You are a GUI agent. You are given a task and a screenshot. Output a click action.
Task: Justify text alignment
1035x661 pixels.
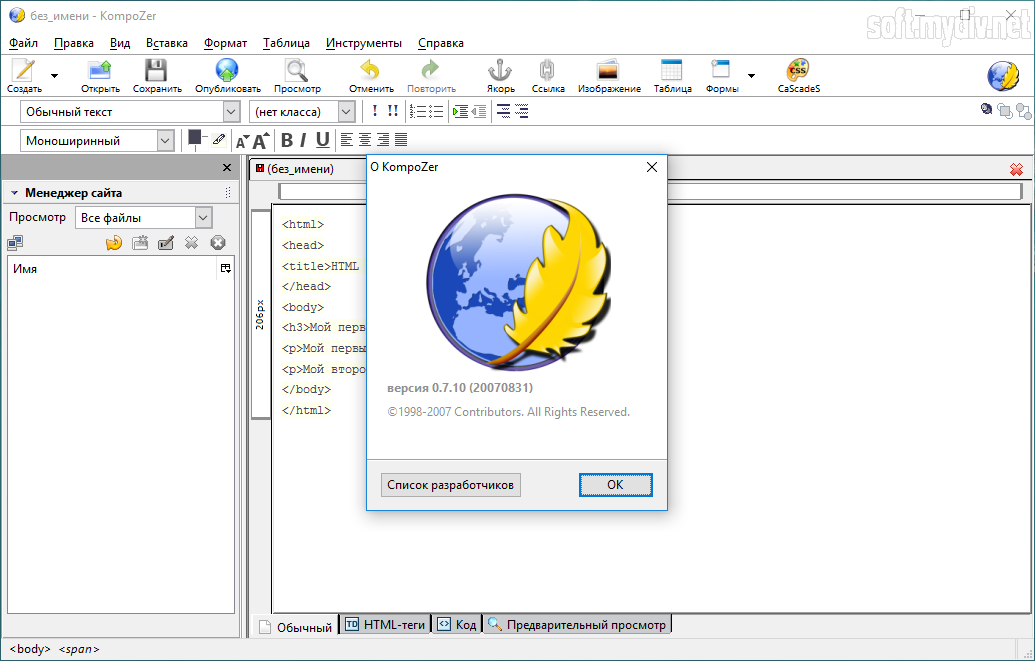click(x=401, y=140)
